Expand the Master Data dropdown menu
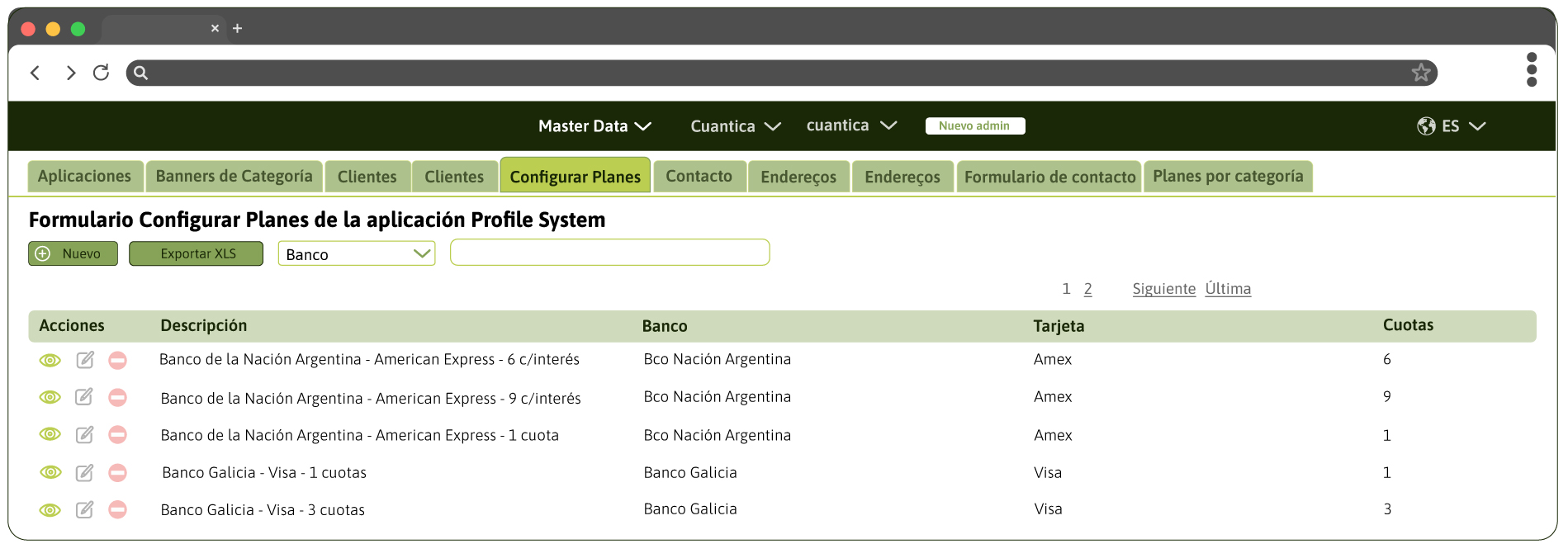Screen dimensions: 1568x544 click(x=595, y=126)
